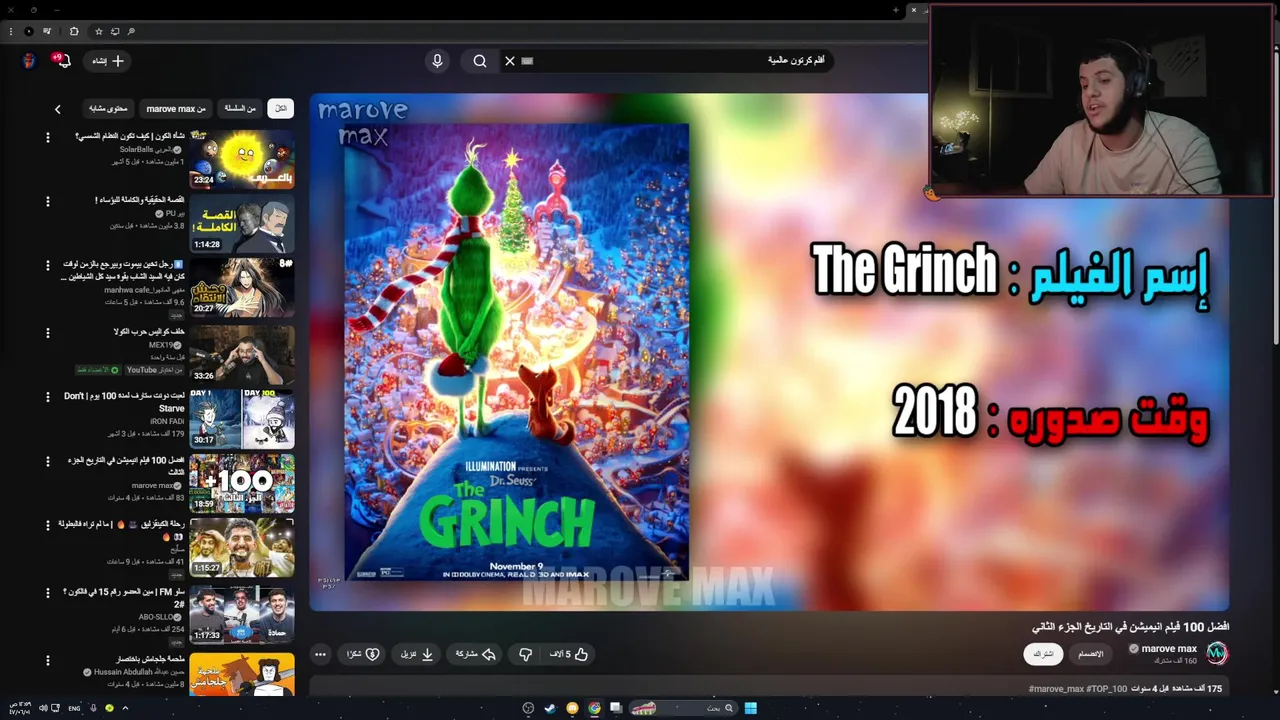This screenshot has width=1280, height=720.
Task: Select the 'الكل' filter chip
Action: tap(281, 108)
